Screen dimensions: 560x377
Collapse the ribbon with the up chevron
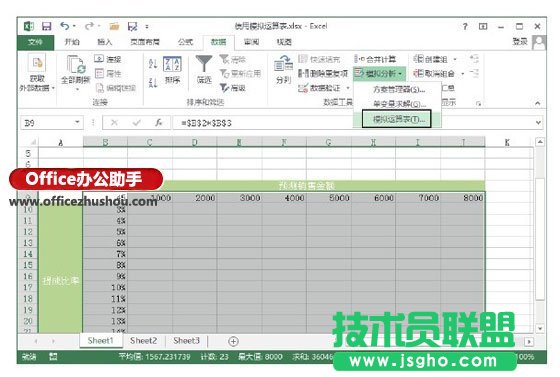[x=538, y=103]
